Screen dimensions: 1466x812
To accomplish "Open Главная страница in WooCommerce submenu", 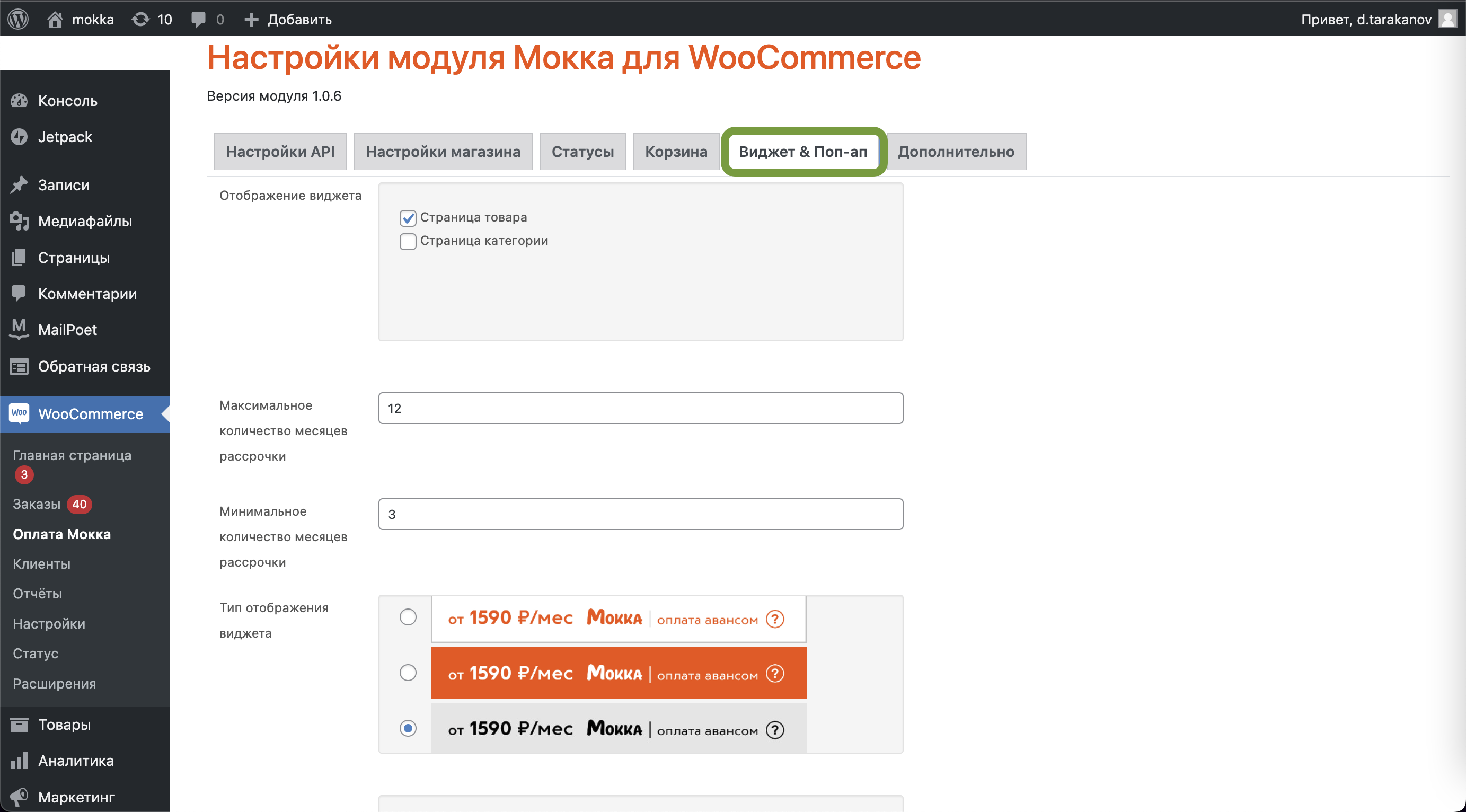I will (x=72, y=455).
